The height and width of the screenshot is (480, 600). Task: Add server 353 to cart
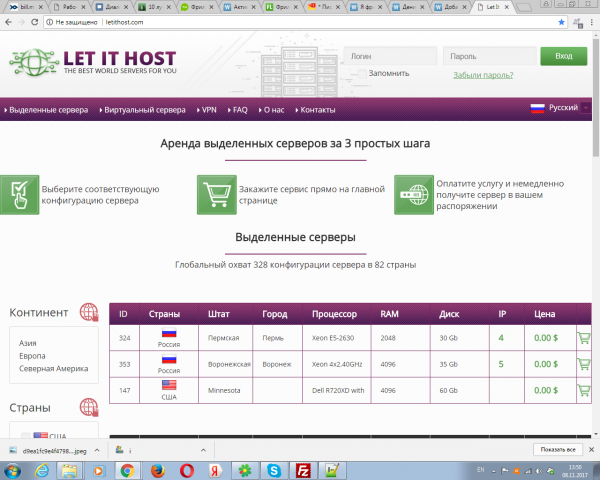pyautogui.click(x=584, y=364)
